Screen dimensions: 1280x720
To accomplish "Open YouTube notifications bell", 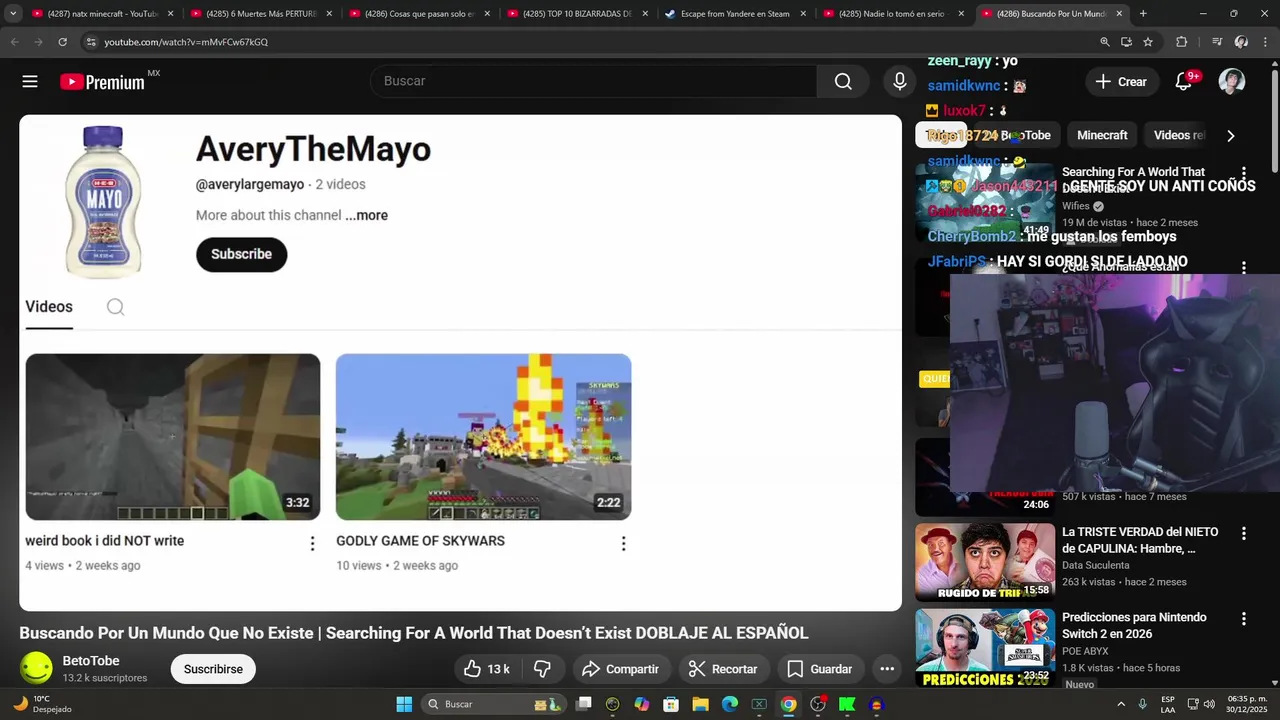I will pos(1183,82).
